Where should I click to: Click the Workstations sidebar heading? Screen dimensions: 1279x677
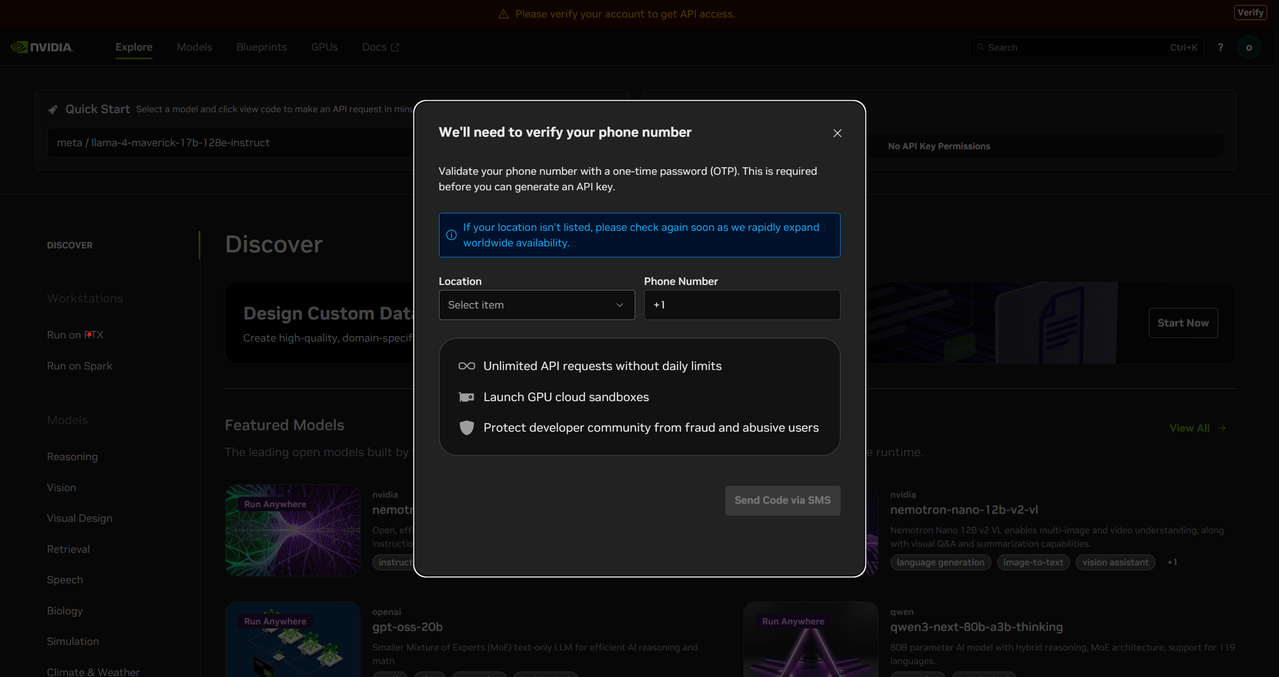click(85, 299)
